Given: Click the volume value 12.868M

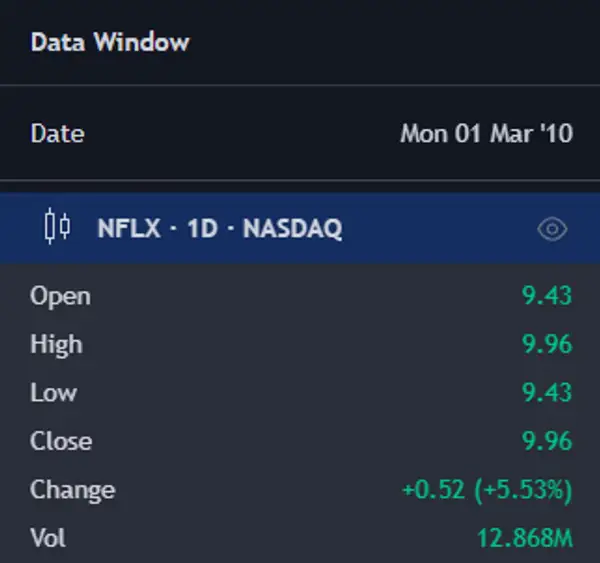Looking at the screenshot, I should point(525,538).
